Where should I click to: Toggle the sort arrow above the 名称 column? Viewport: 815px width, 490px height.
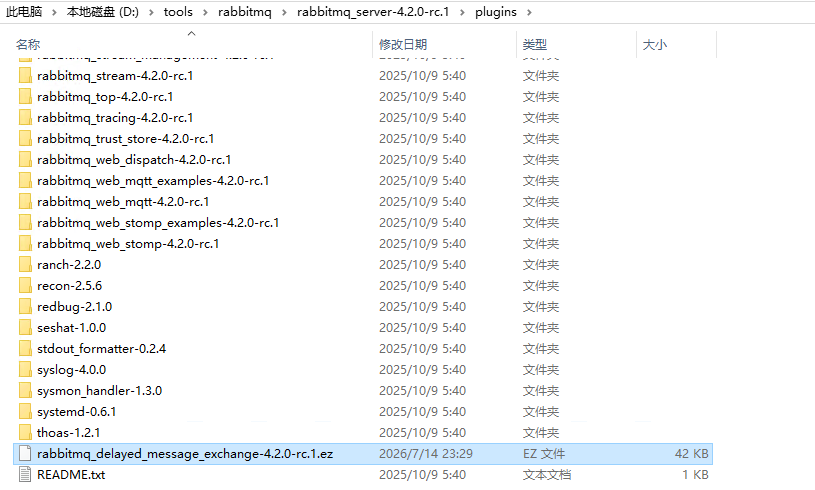(x=191, y=33)
